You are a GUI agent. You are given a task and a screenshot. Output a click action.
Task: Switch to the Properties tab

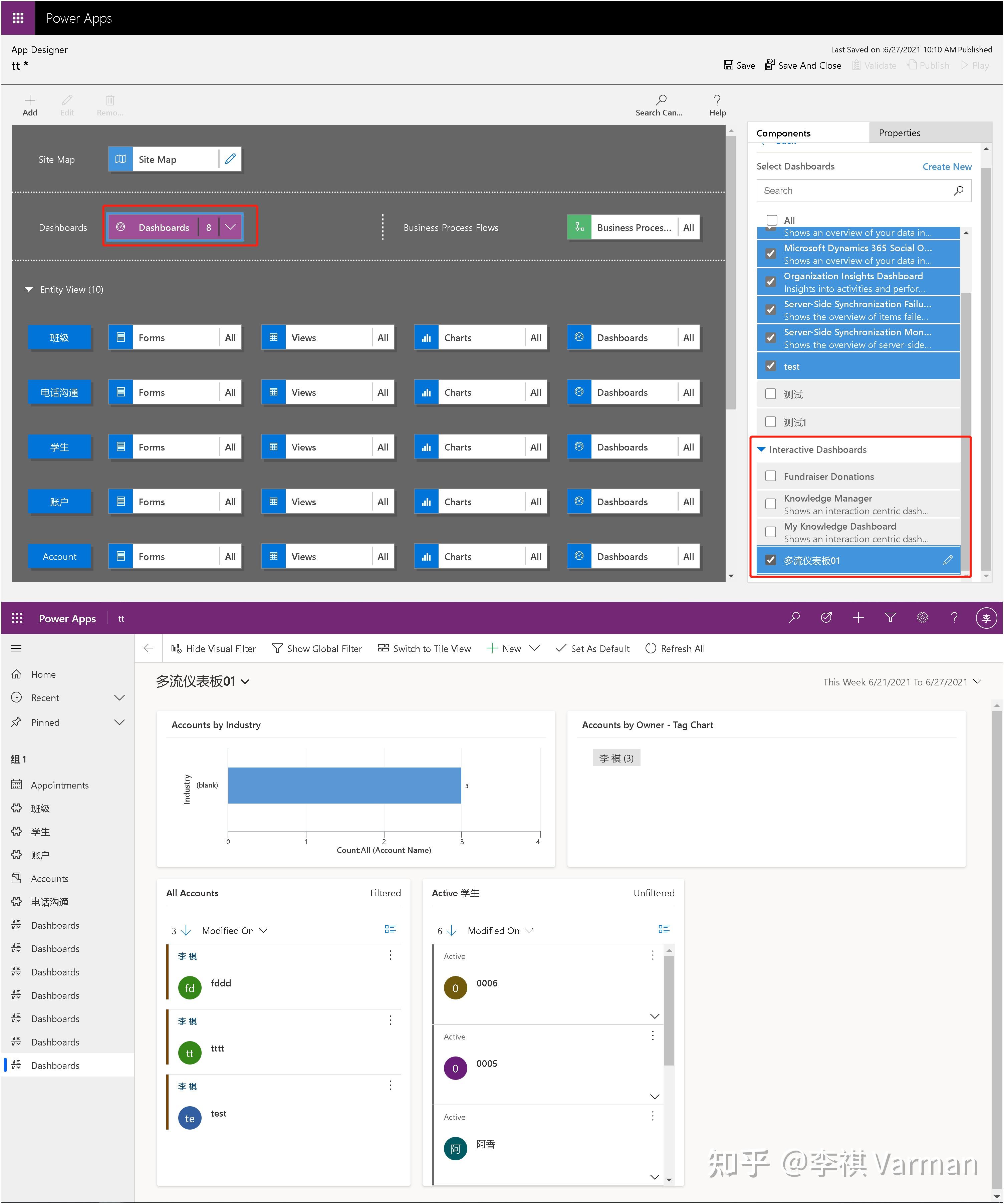tap(899, 133)
